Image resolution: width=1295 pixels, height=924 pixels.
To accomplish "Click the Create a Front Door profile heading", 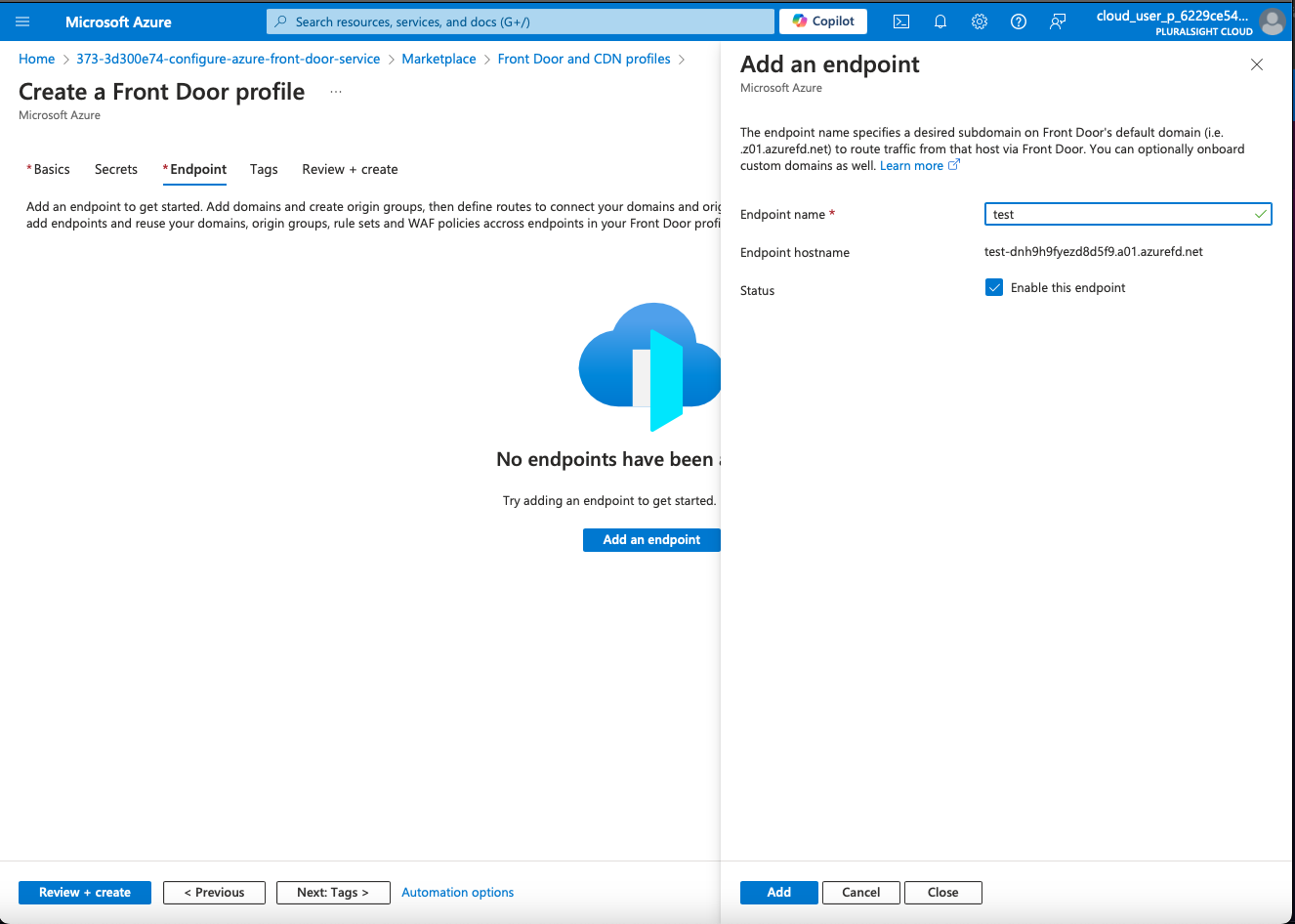I will [162, 92].
